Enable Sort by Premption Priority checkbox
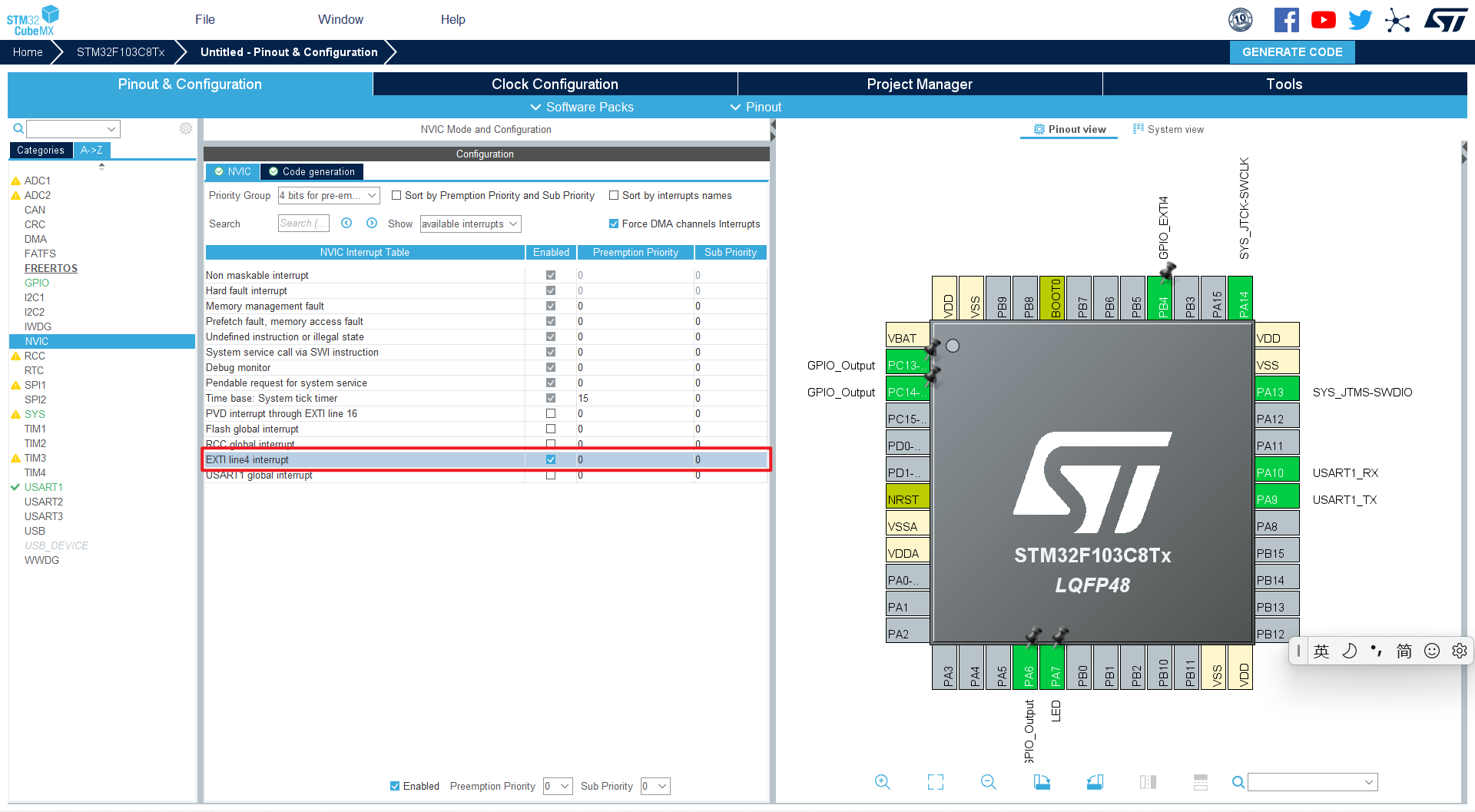The height and width of the screenshot is (812, 1475). click(x=396, y=195)
